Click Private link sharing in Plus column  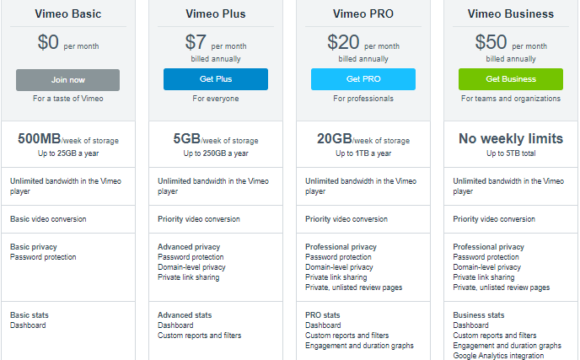188,277
